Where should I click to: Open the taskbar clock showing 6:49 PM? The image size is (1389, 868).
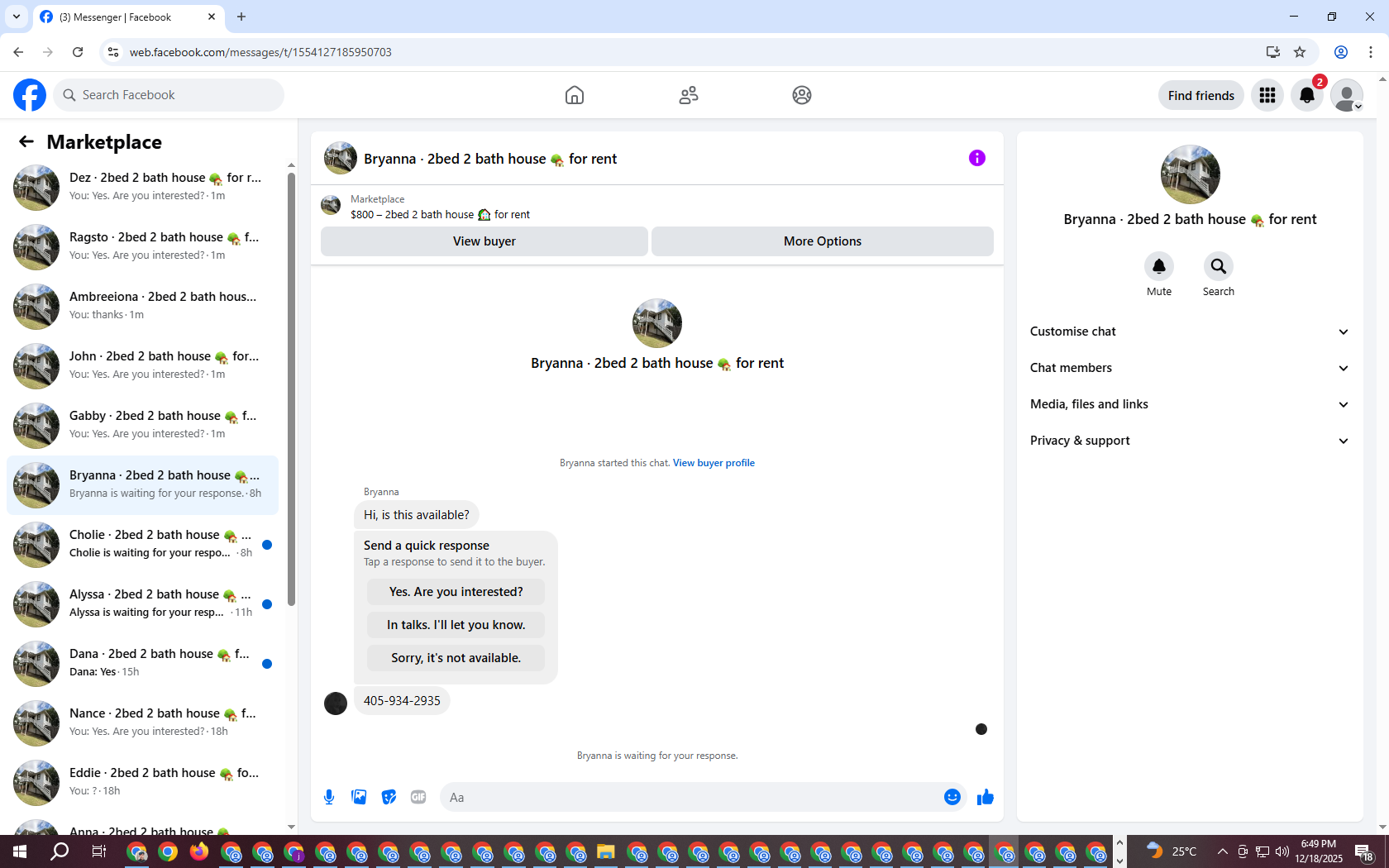[1319, 851]
